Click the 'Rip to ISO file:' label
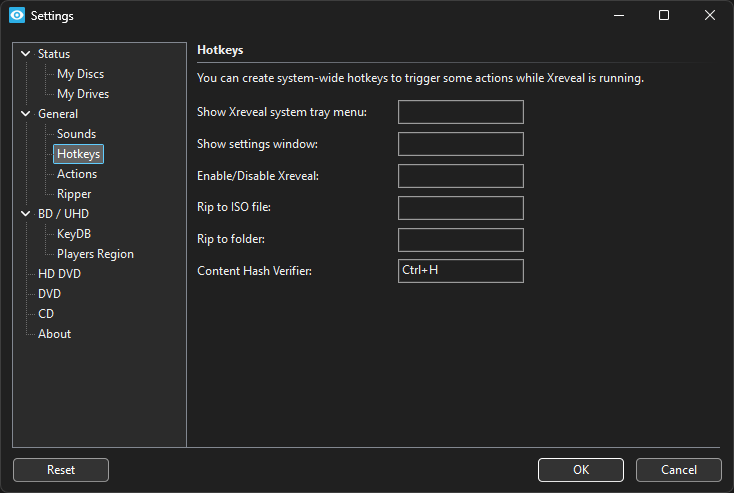The image size is (734, 493). click(x=234, y=207)
